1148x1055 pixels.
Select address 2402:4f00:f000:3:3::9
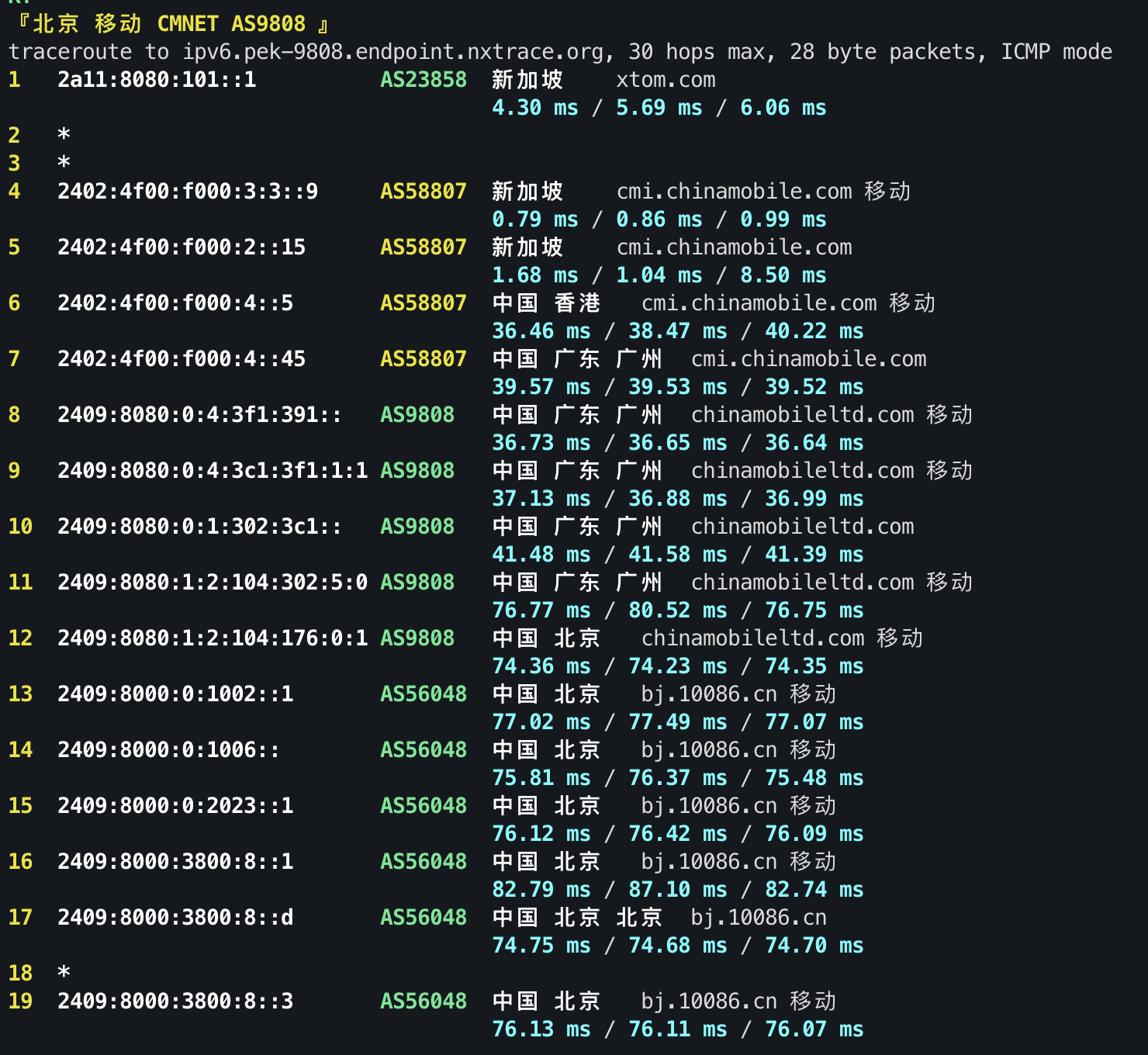click(x=188, y=192)
